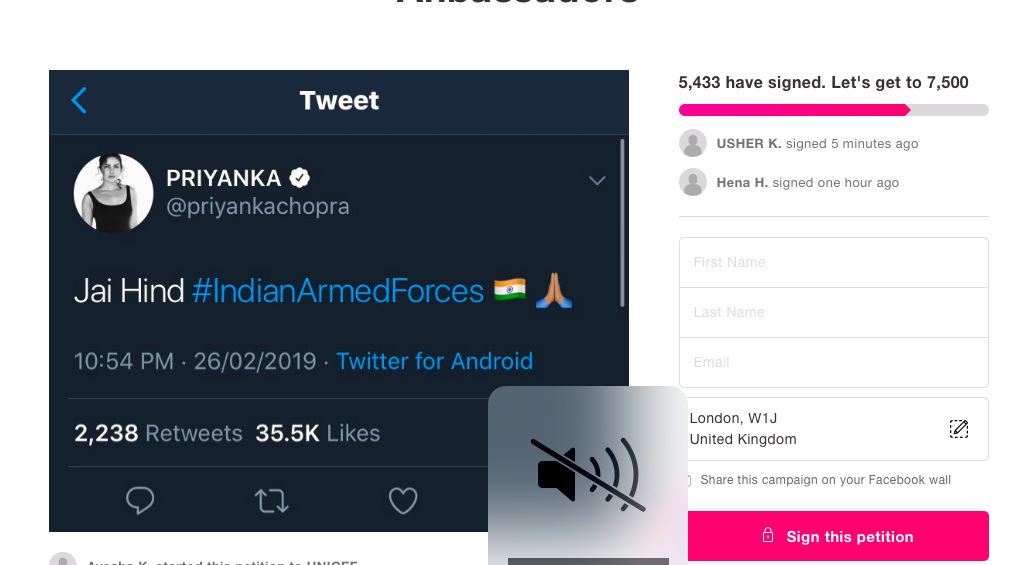Click the heart like icon
This screenshot has width=1010, height=565.
pyautogui.click(x=403, y=500)
